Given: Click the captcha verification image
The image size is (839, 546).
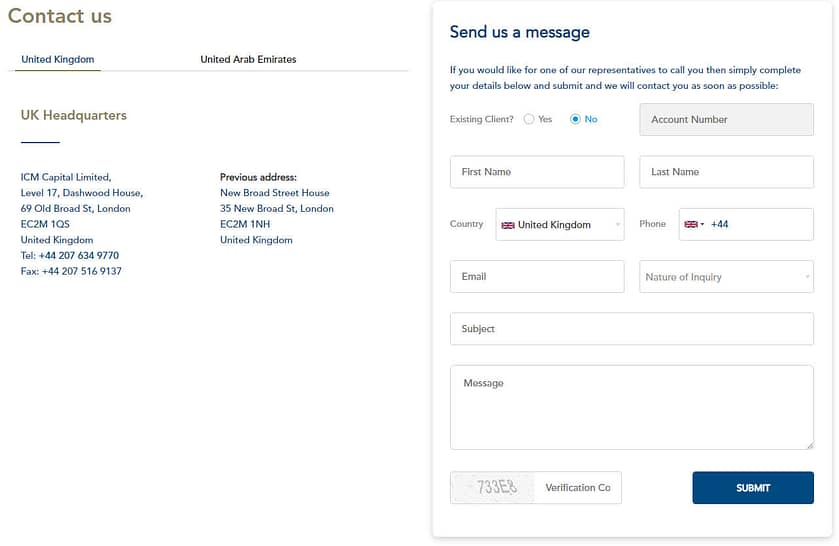Looking at the screenshot, I should [494, 488].
